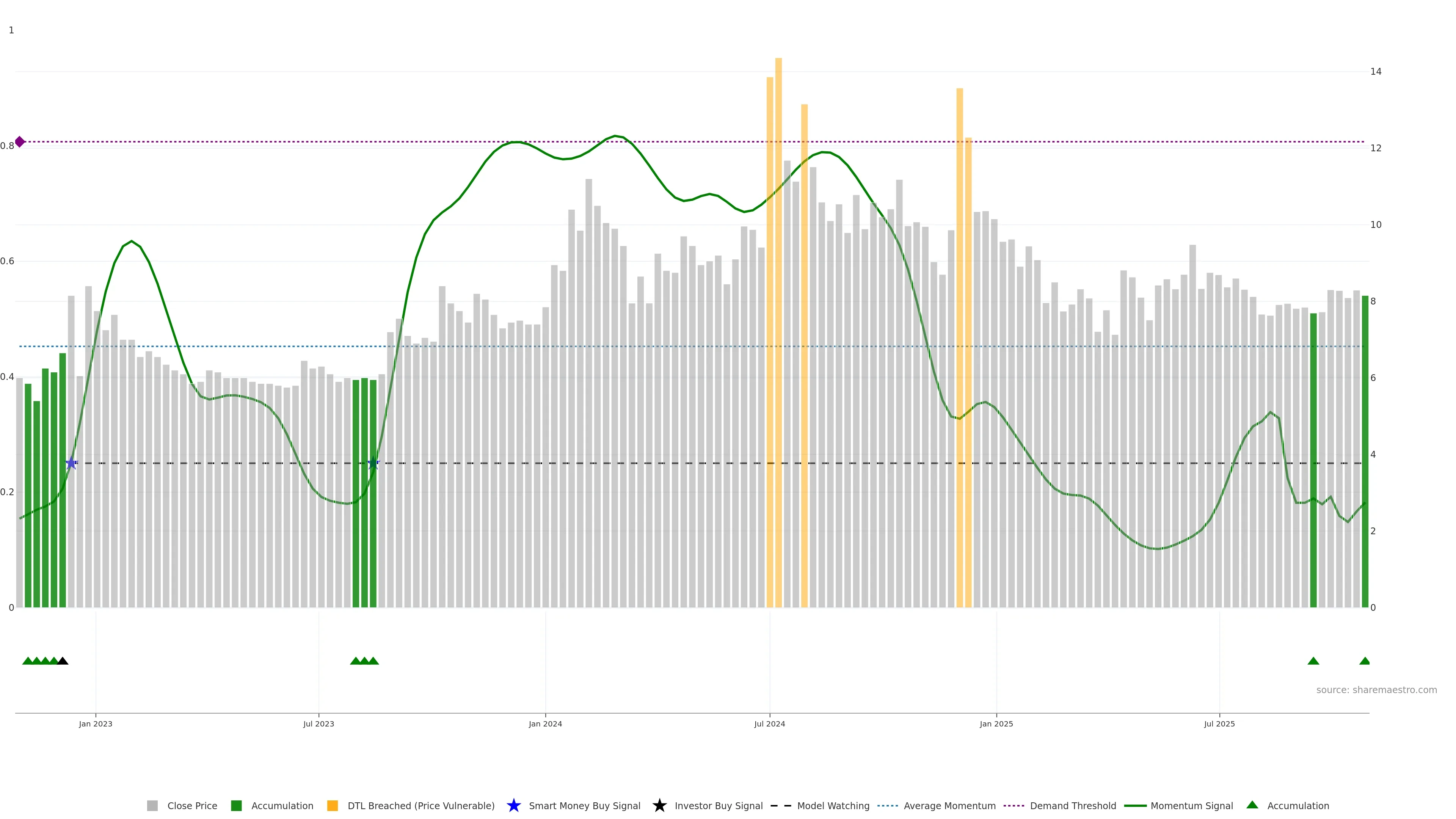Toggle Model Watching dashed line legend entry

833,806
